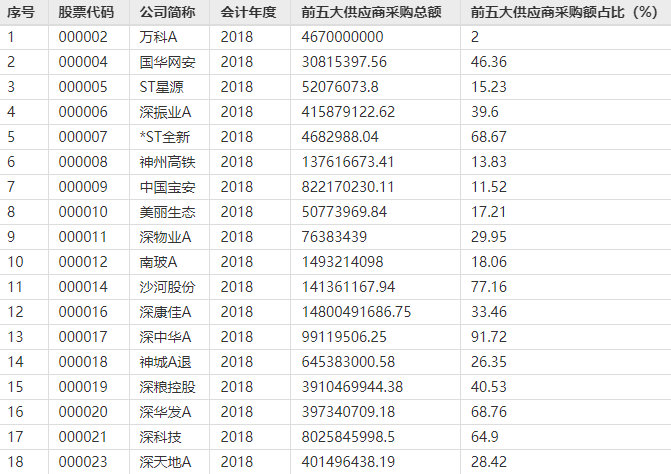Select ratio value 46.36
The image size is (671, 474).
(x=489, y=62)
